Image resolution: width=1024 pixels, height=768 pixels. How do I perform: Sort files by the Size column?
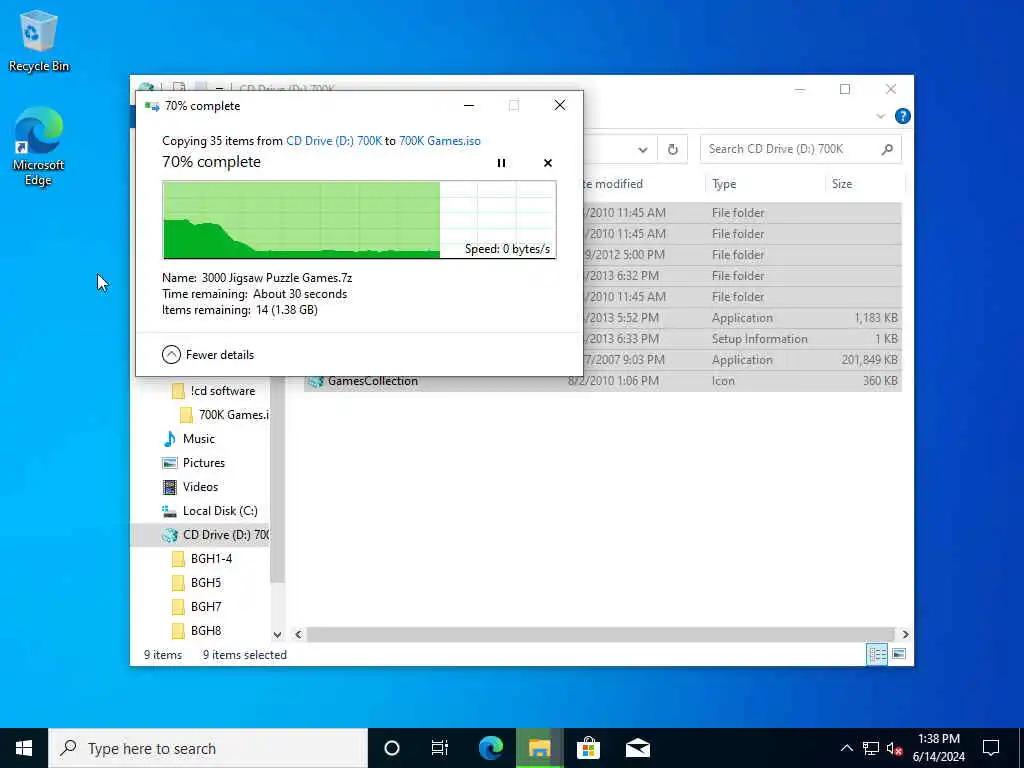pyautogui.click(x=842, y=184)
